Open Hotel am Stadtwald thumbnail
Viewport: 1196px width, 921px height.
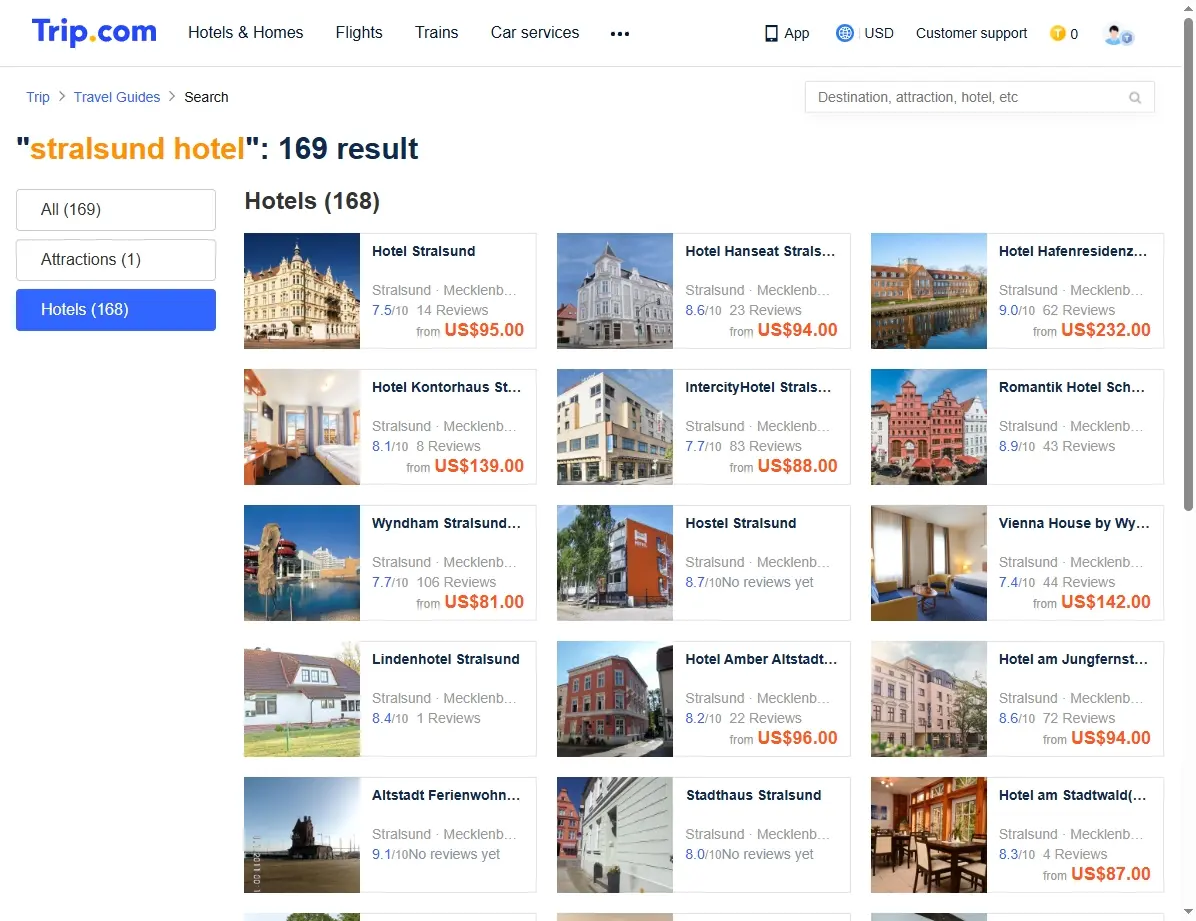pos(928,835)
